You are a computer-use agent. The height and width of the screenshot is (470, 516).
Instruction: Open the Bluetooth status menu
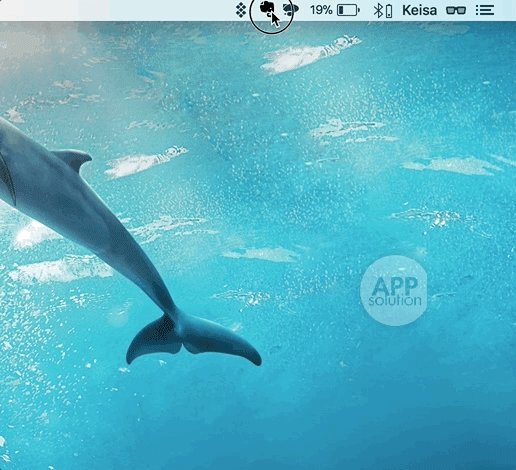(378, 11)
